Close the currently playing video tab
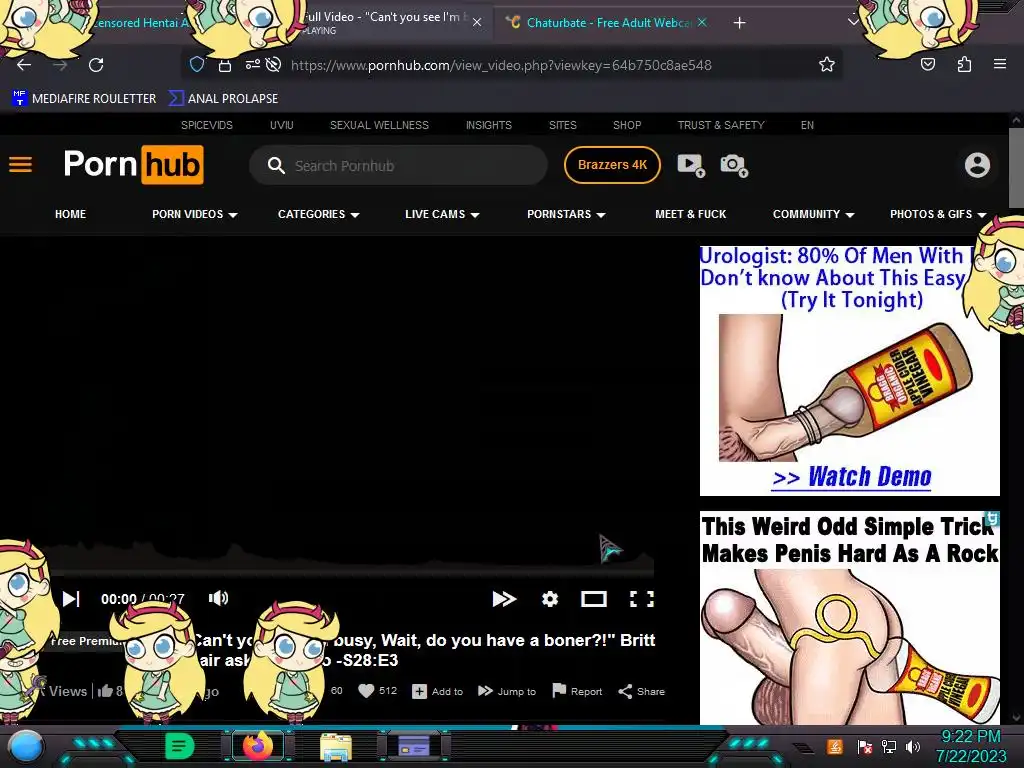The width and height of the screenshot is (1024, 768). click(477, 22)
